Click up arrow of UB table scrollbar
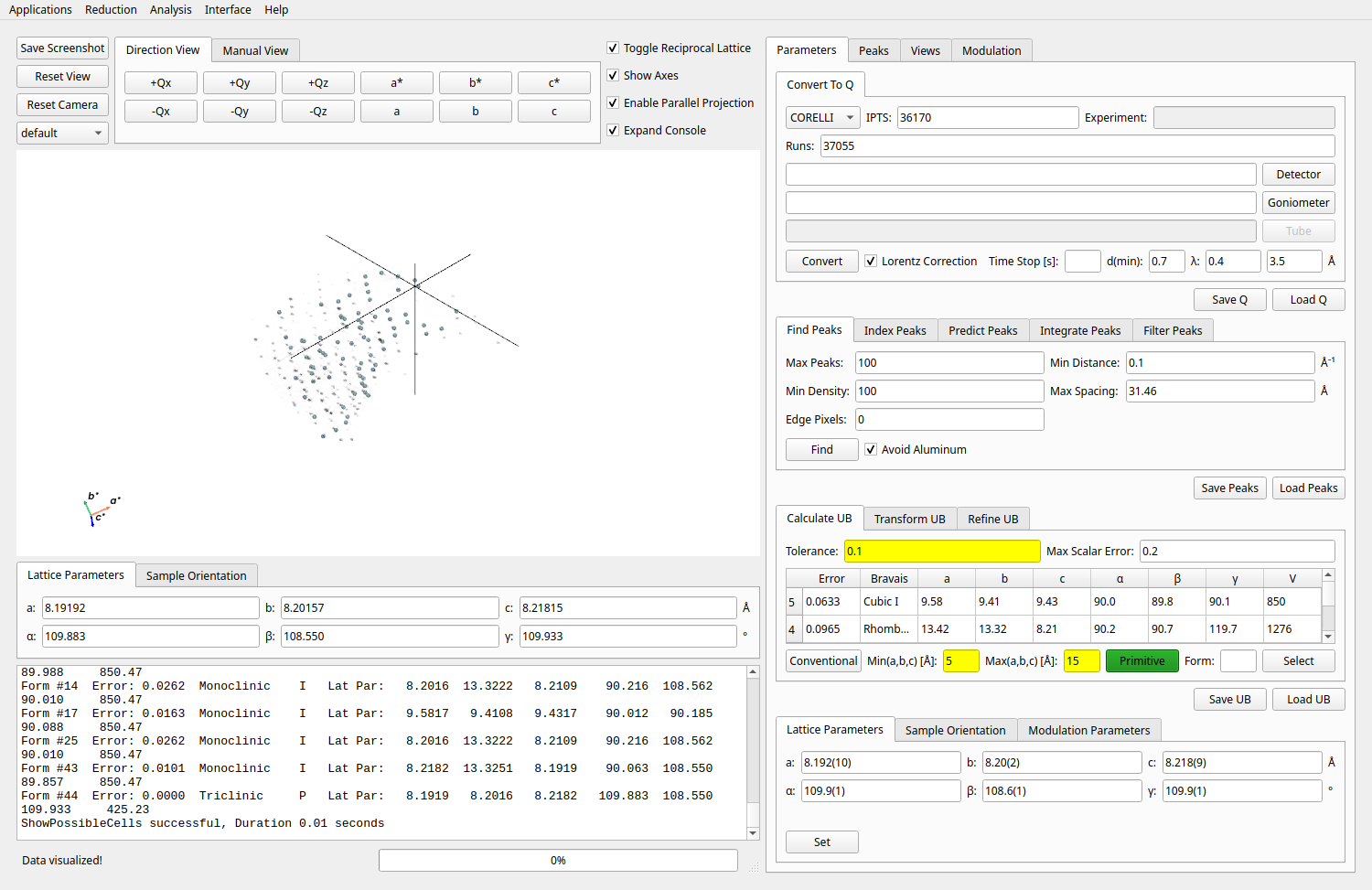Viewport: 1372px width, 890px height. (1328, 574)
